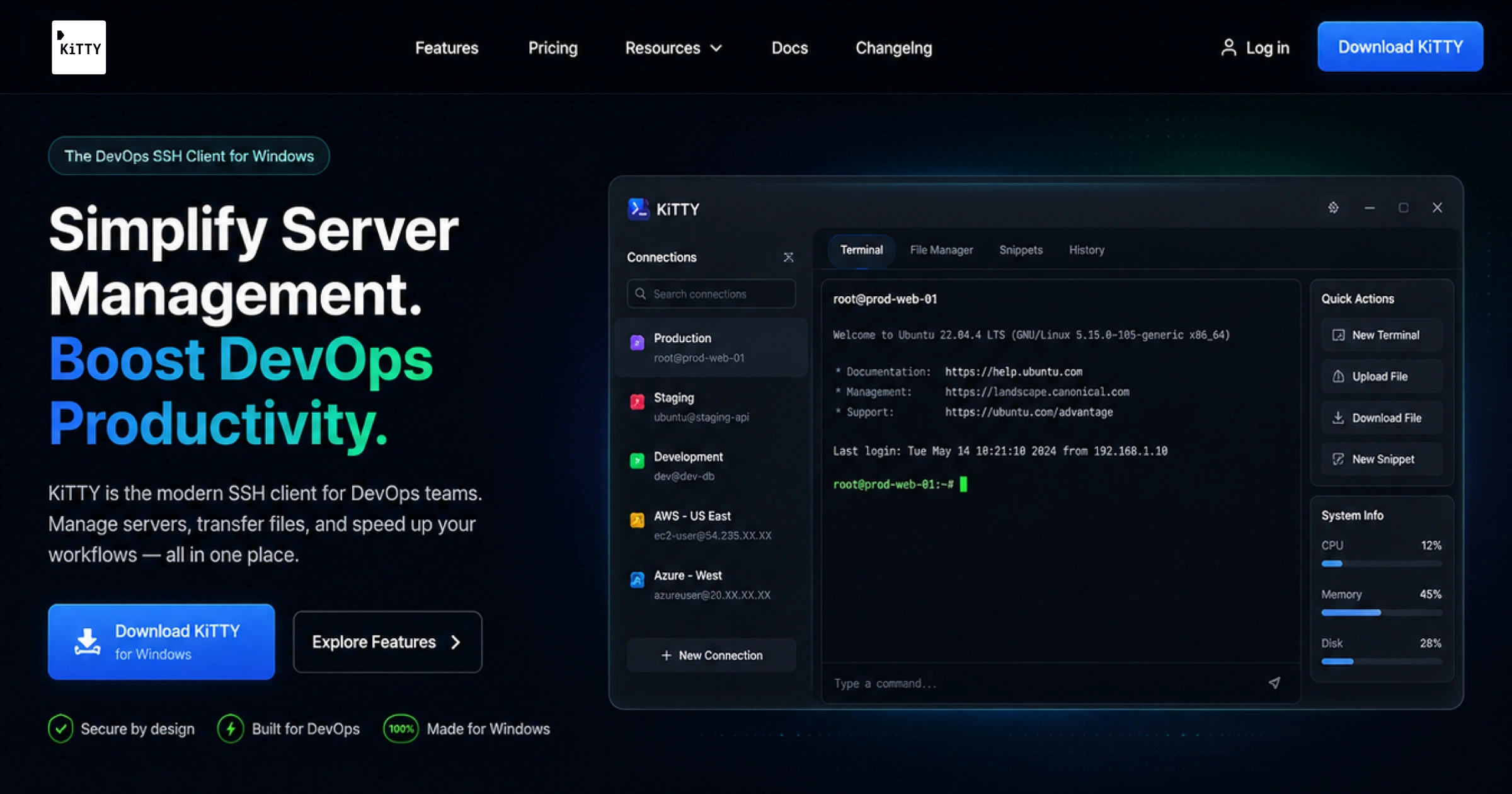Image resolution: width=1512 pixels, height=794 pixels.
Task: Switch to the Snippets tab
Action: tap(1021, 250)
